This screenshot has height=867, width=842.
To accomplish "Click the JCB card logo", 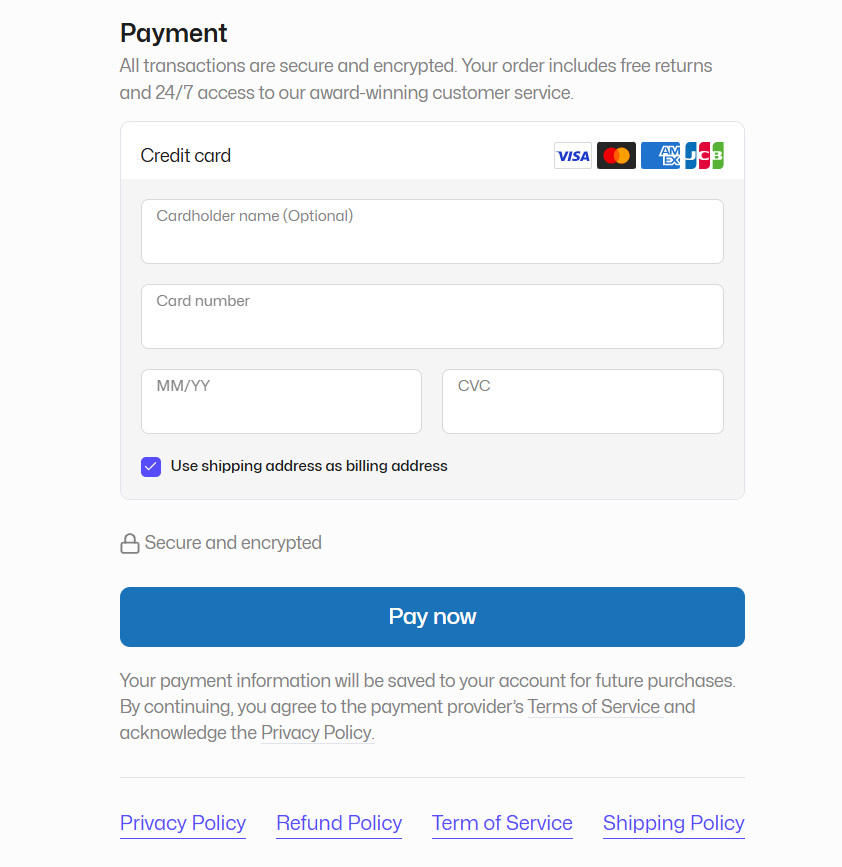I will [703, 155].
